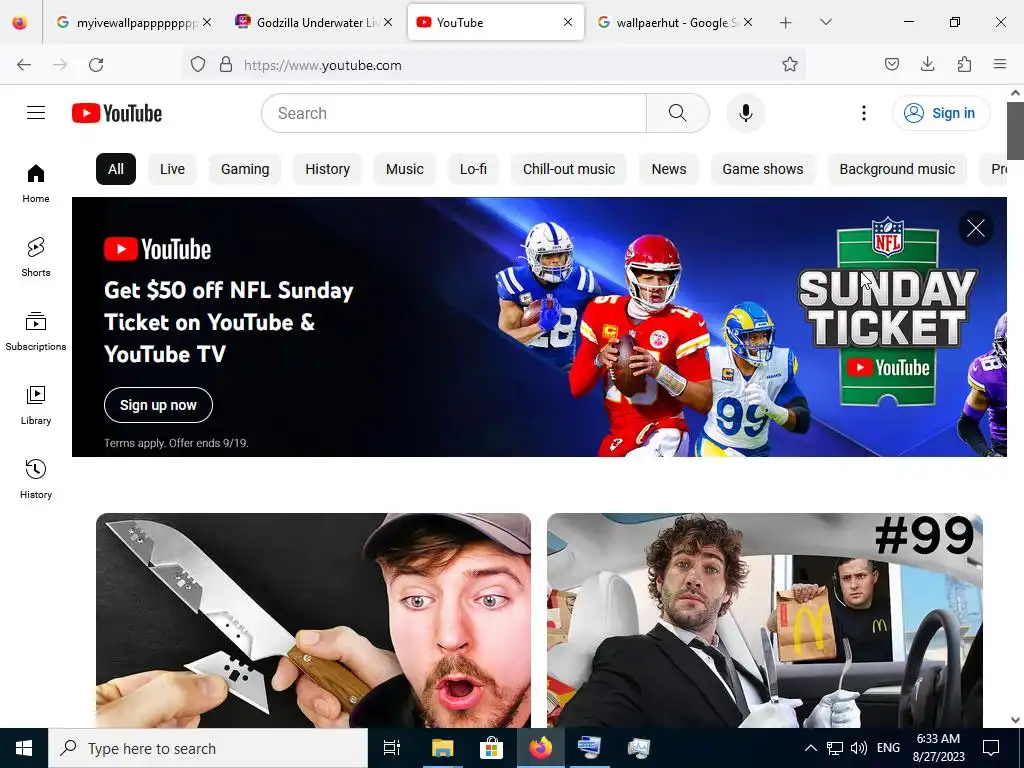Open the notification center icon
The image size is (1024, 768).
pos(991,748)
